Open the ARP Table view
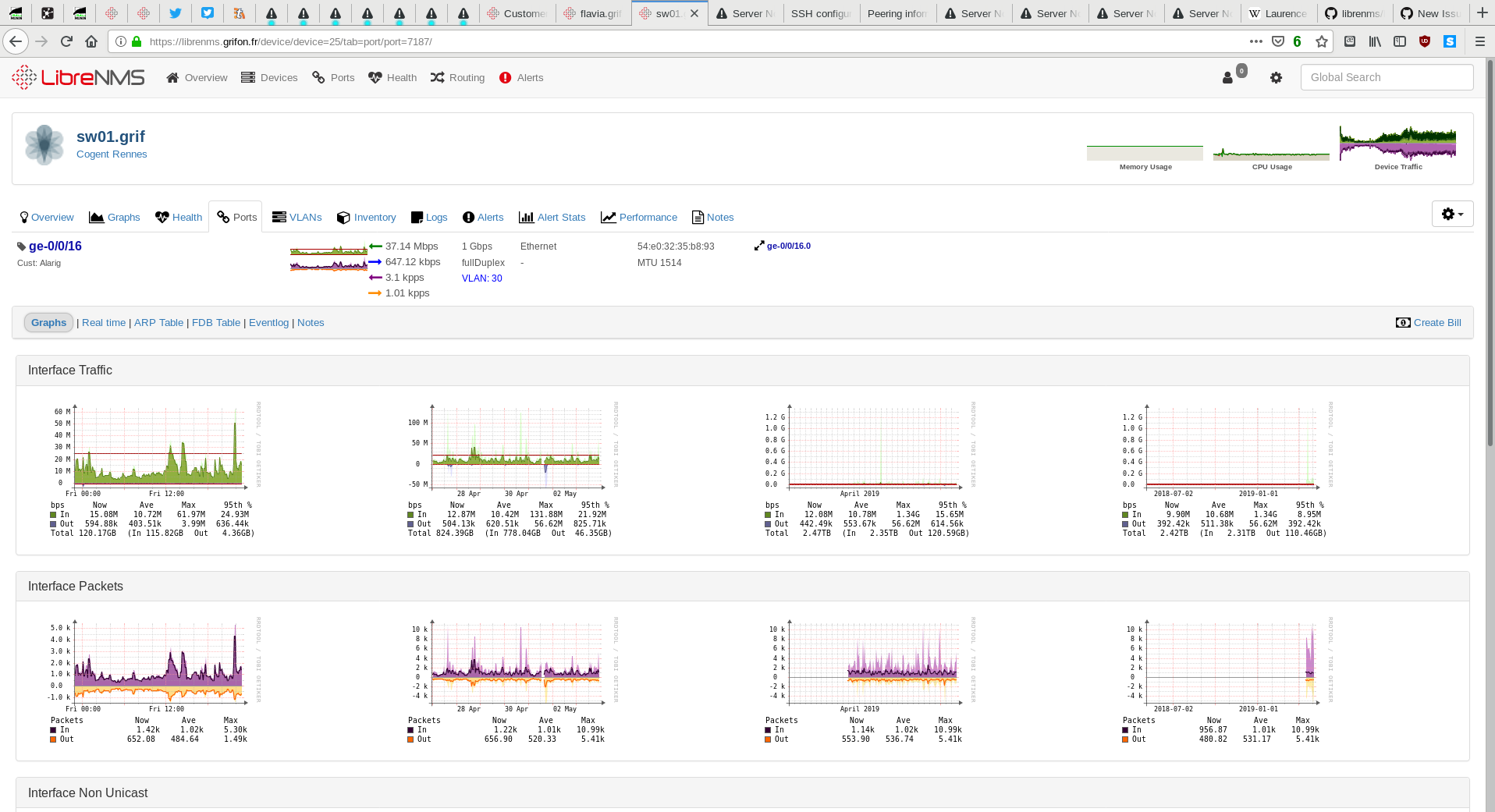Viewport: 1495px width, 812px height. [158, 322]
